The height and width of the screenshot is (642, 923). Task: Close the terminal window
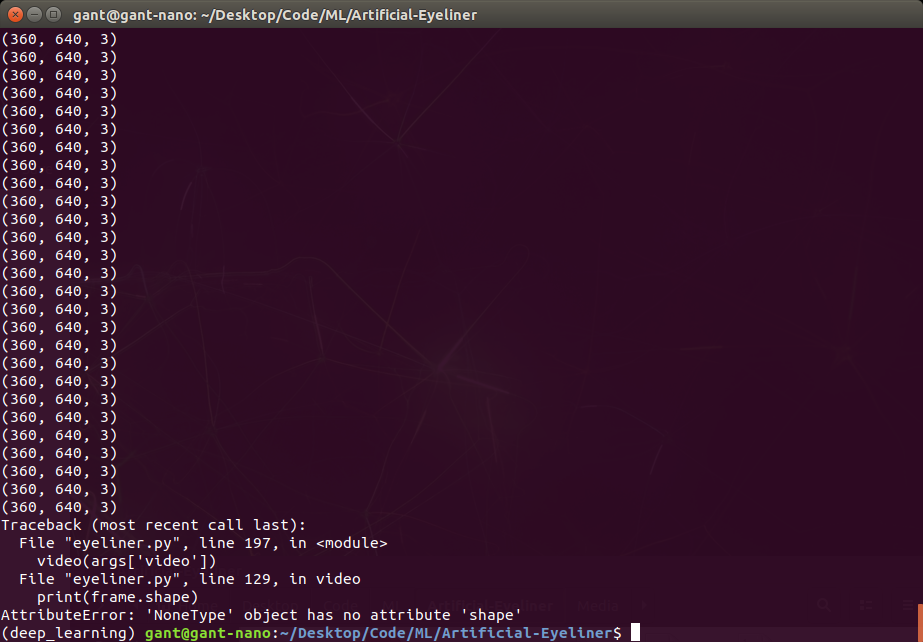[x=15, y=14]
